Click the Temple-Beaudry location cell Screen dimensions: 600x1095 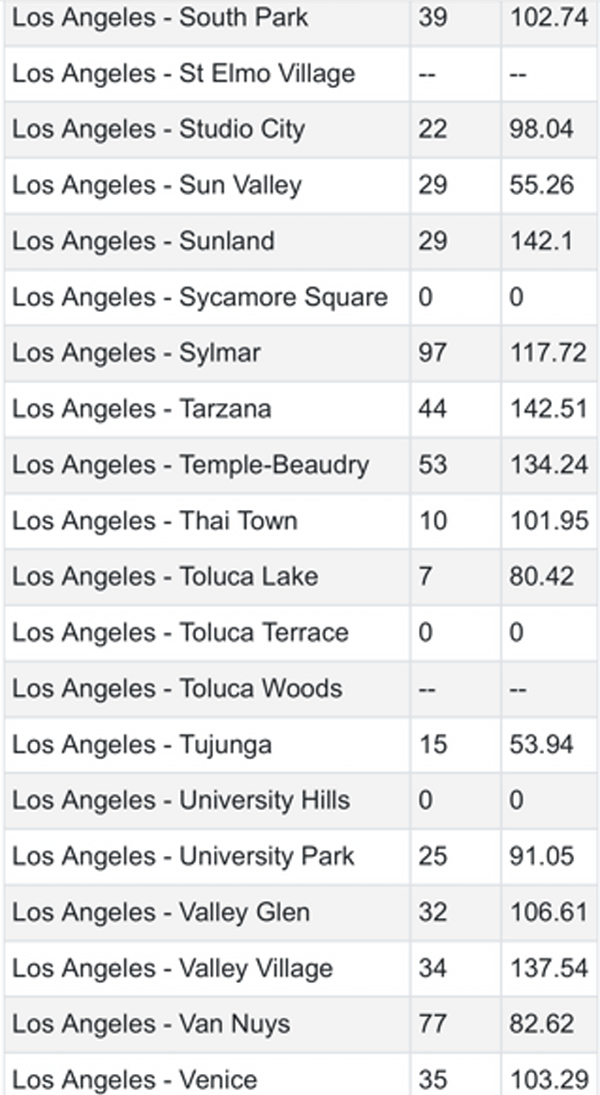point(190,466)
